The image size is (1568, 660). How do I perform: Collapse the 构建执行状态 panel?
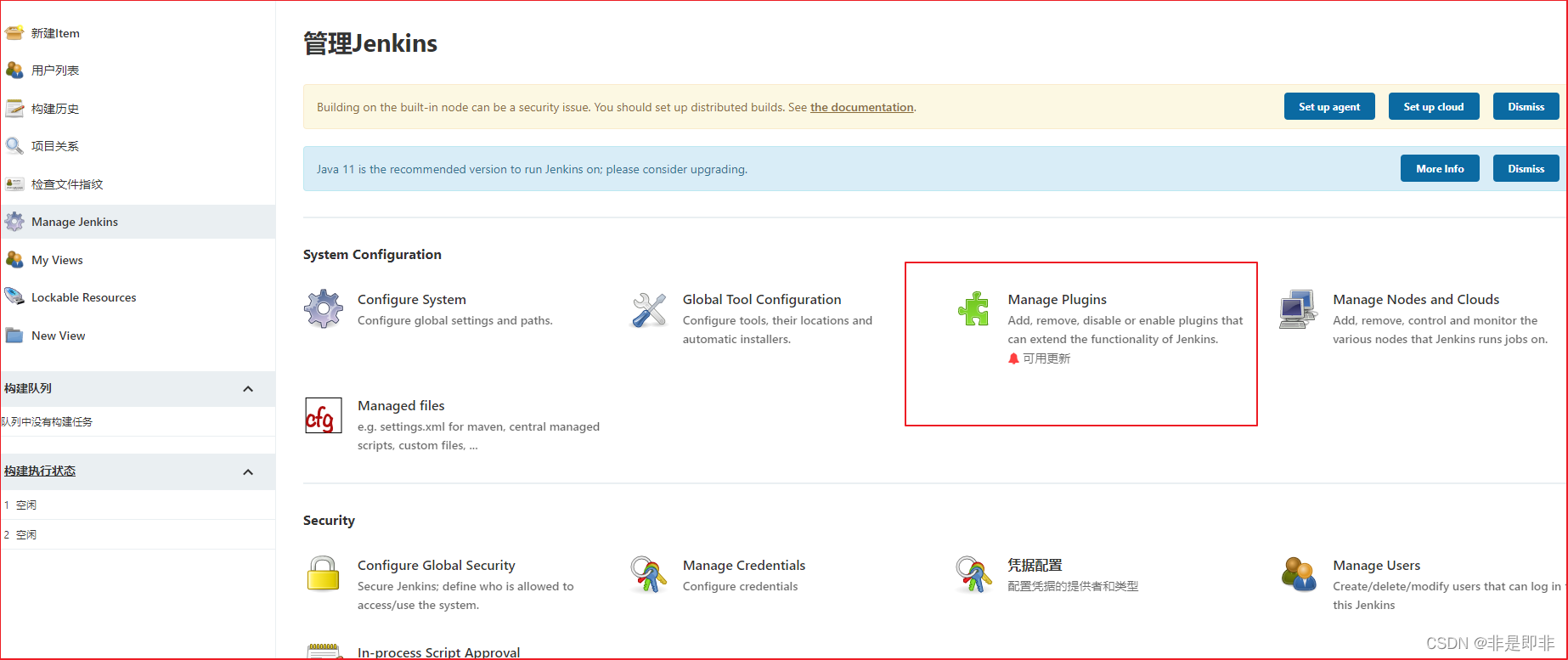click(x=248, y=472)
